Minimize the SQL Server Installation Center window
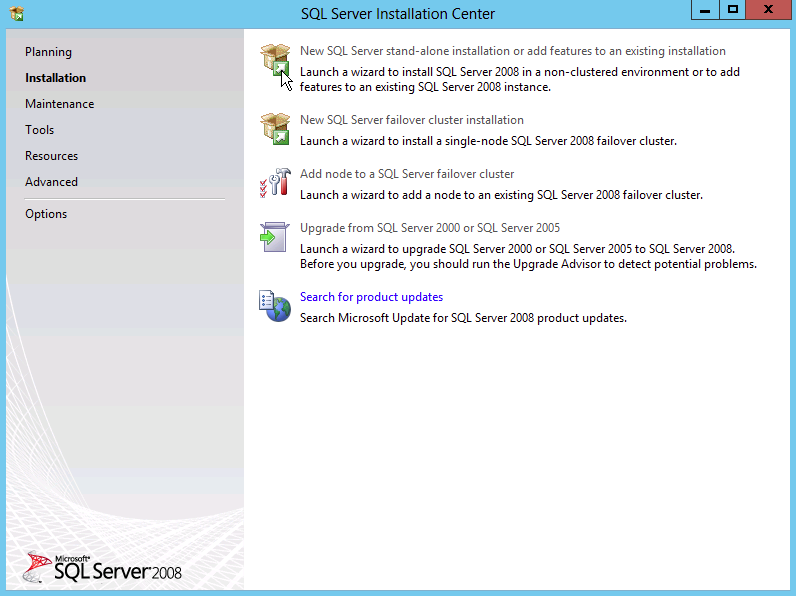 coord(705,10)
